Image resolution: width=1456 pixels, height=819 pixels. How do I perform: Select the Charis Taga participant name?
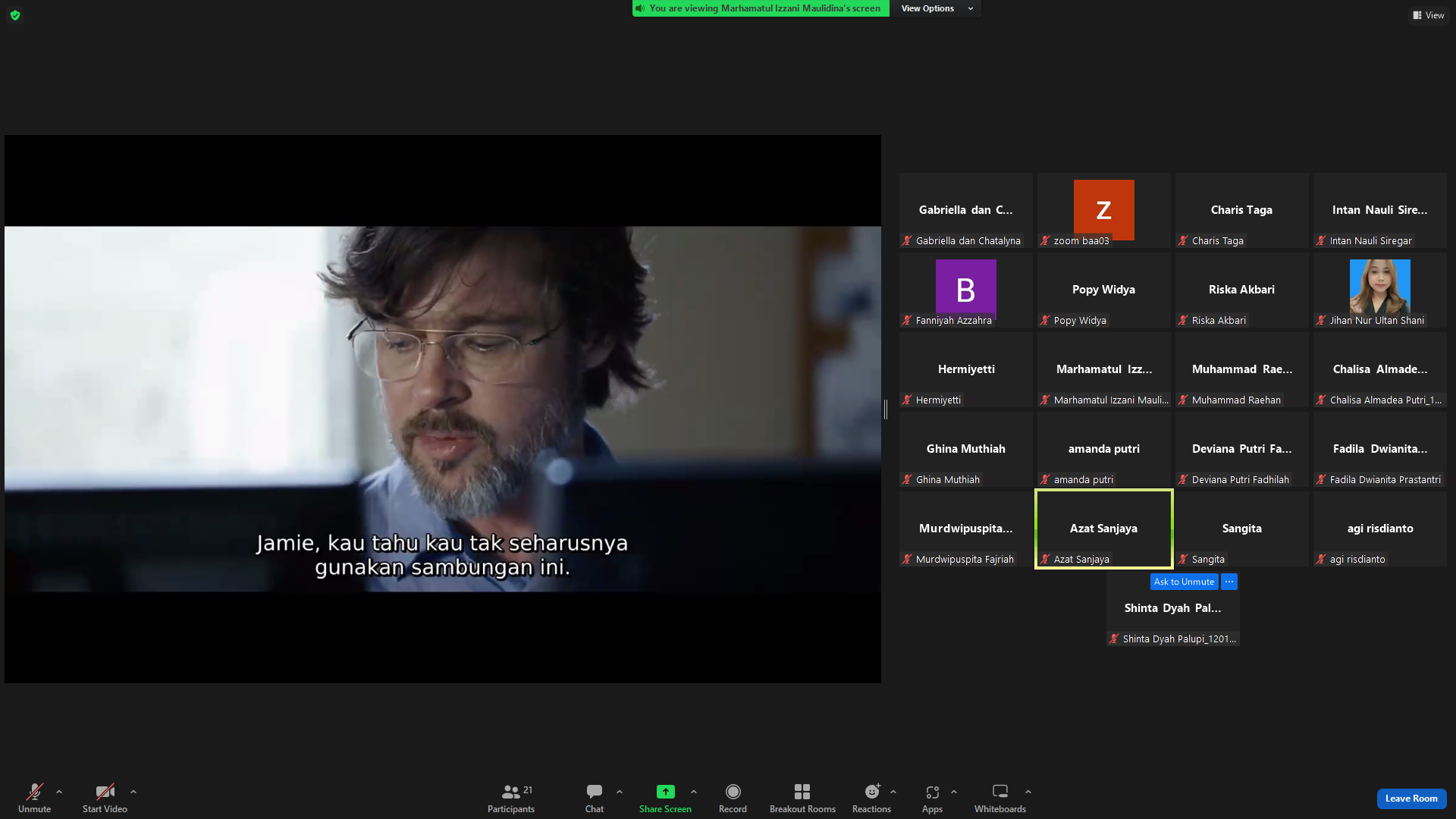tap(1242, 210)
